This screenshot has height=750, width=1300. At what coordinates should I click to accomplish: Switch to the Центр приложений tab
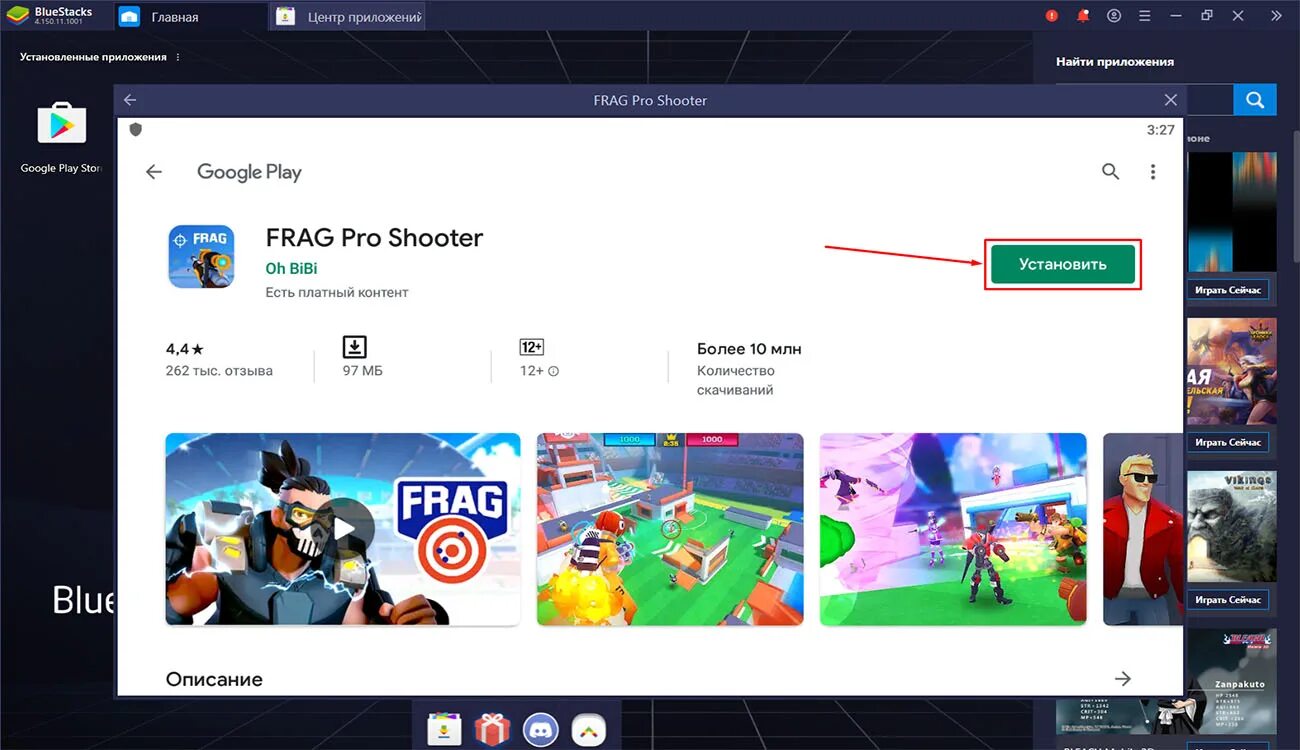(x=349, y=17)
